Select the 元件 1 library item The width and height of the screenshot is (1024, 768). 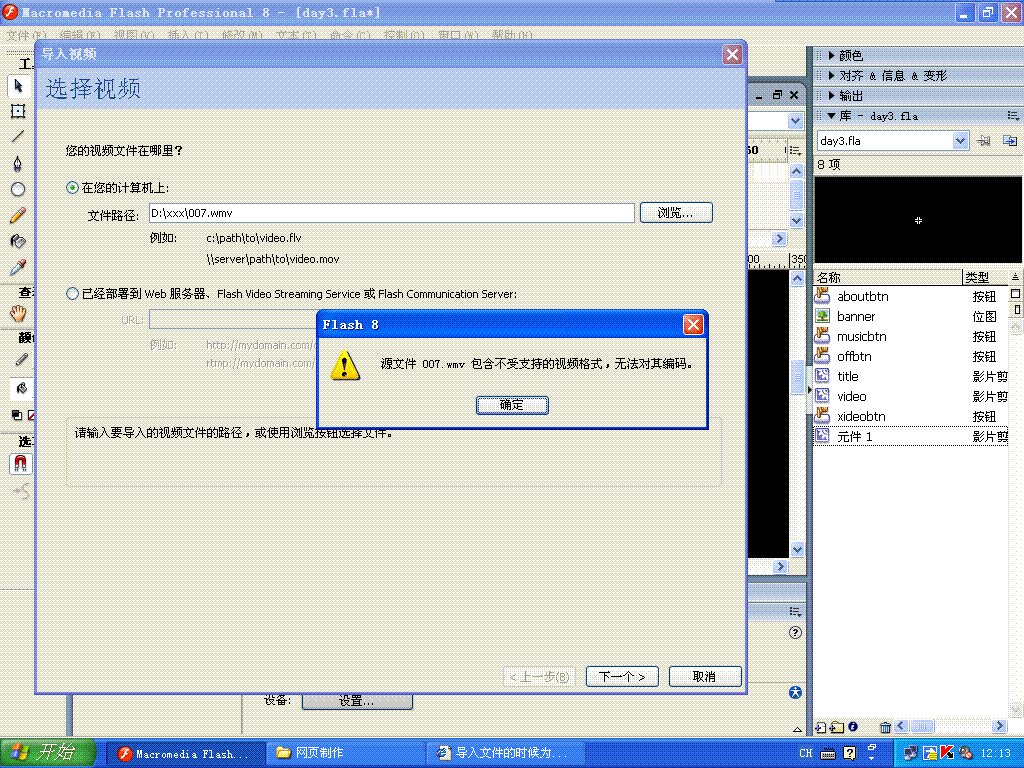(x=910, y=436)
